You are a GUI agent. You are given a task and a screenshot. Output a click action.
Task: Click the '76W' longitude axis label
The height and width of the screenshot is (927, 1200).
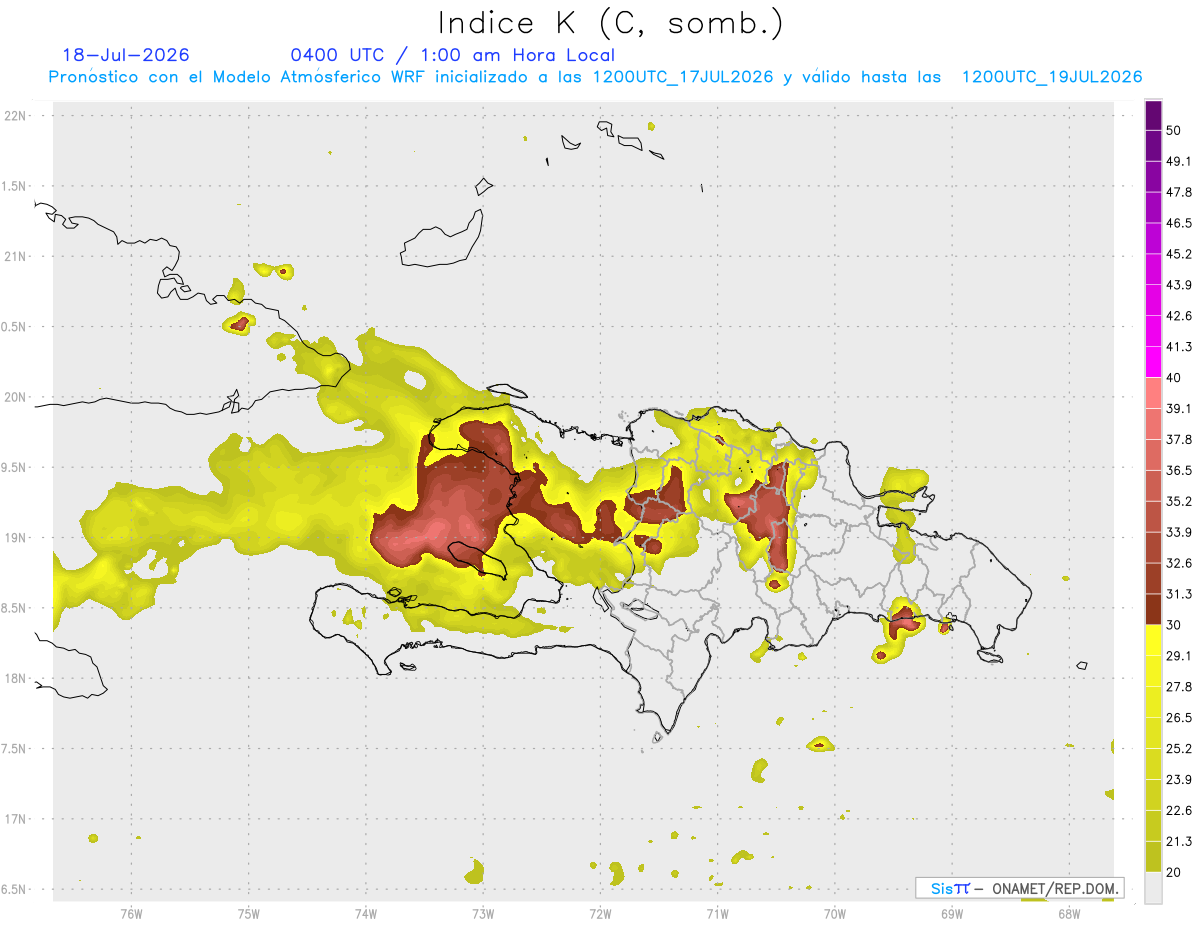click(131, 914)
